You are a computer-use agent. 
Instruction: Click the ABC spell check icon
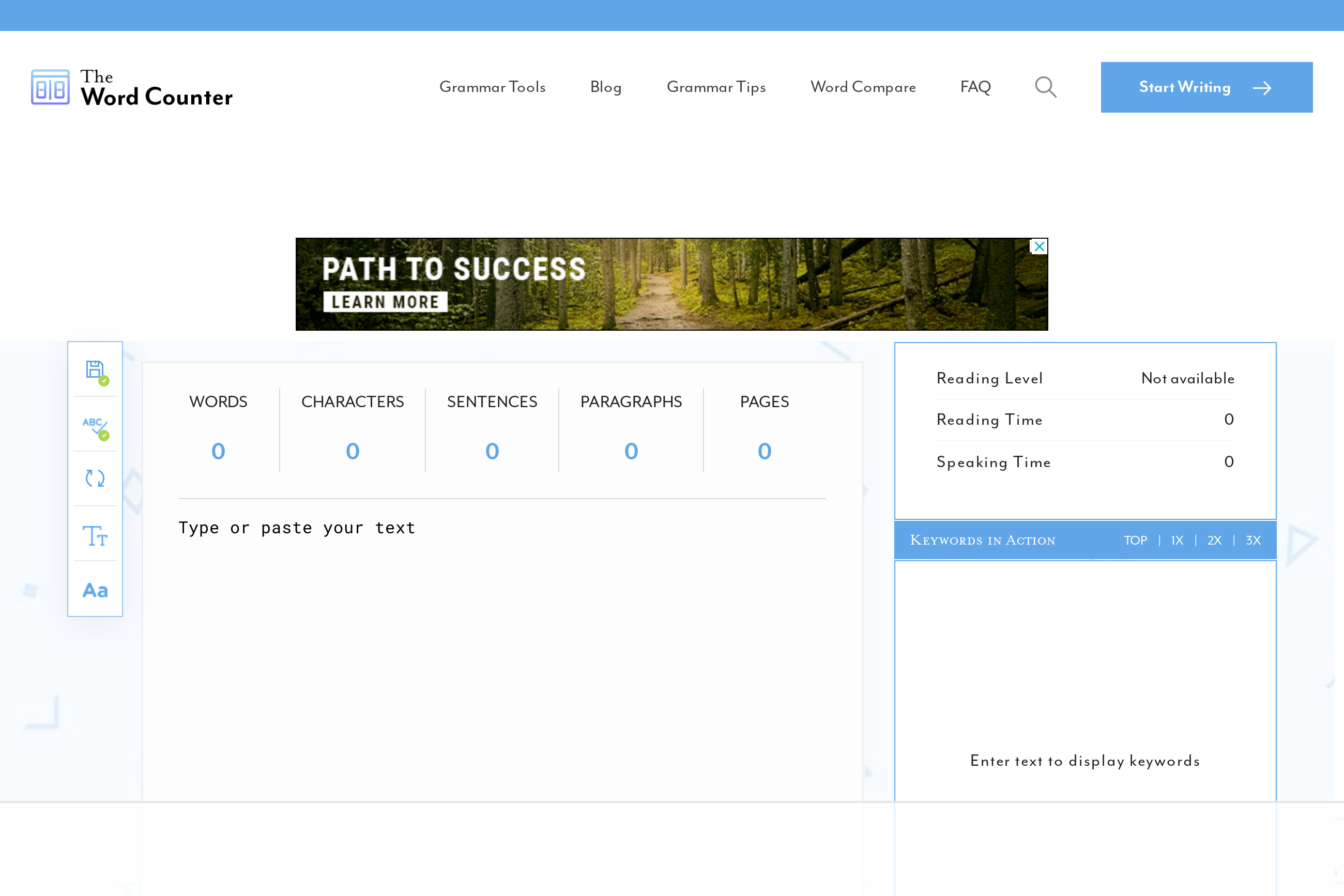click(x=95, y=426)
